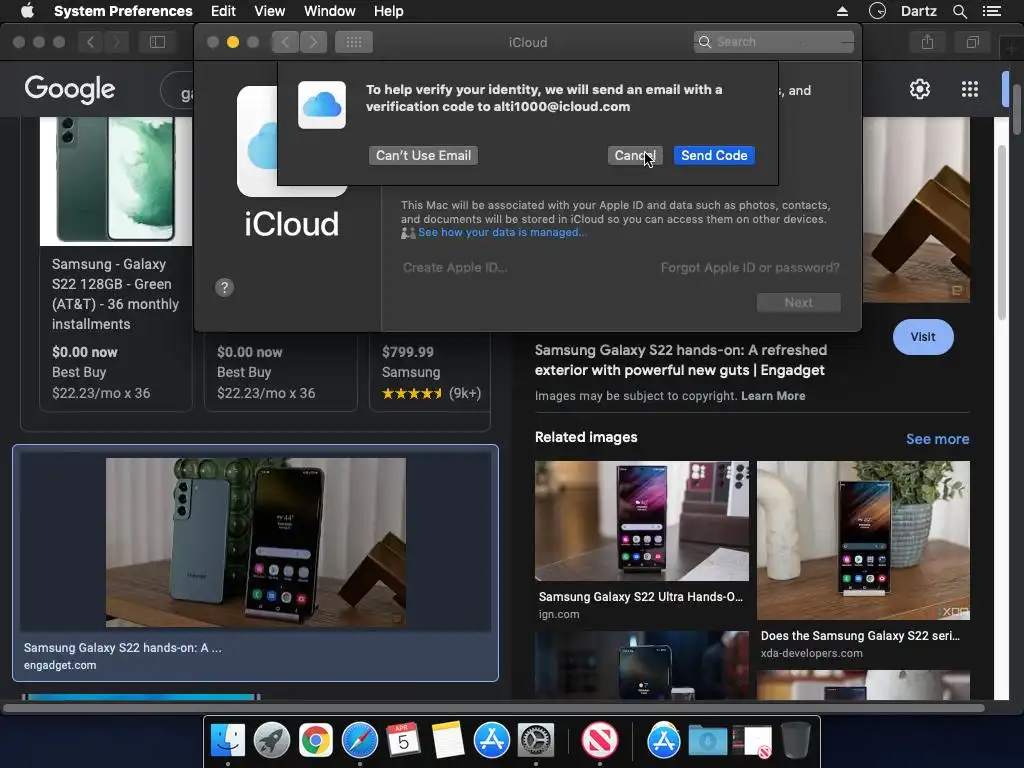The width and height of the screenshot is (1024, 768).
Task: Toggle Safari sidebar button
Action: [157, 42]
